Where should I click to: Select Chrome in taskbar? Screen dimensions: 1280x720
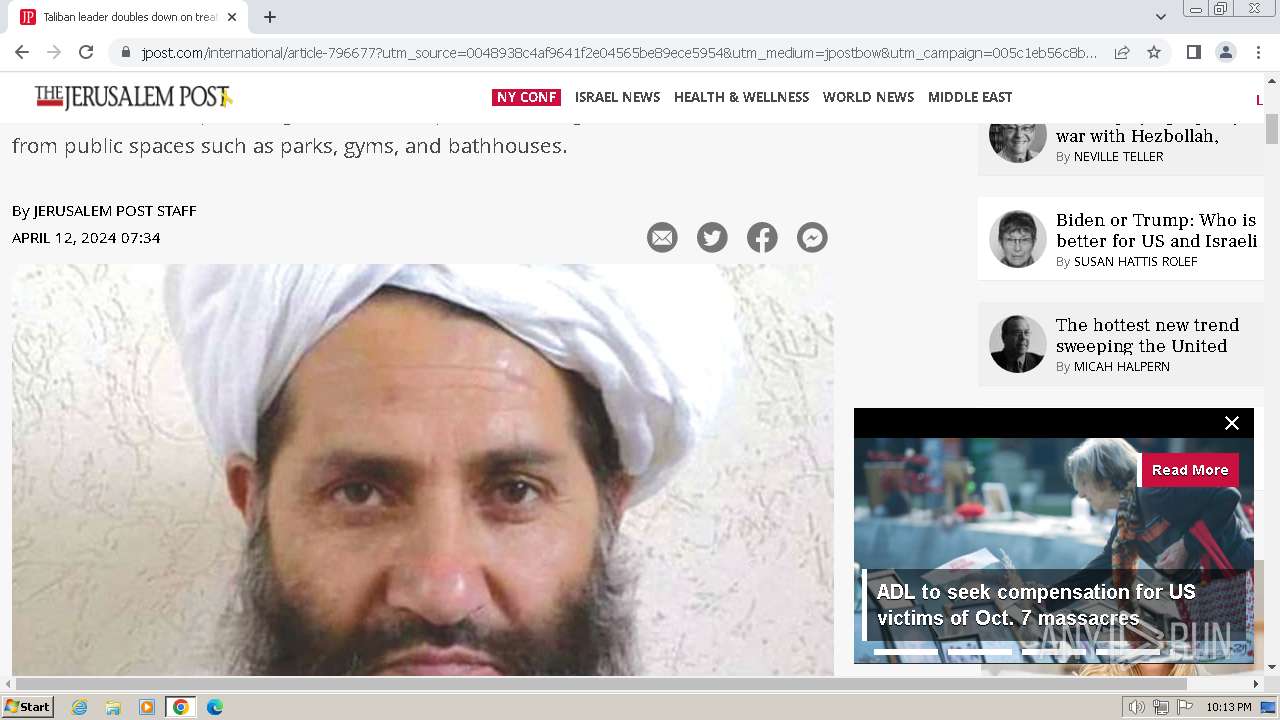click(x=181, y=707)
